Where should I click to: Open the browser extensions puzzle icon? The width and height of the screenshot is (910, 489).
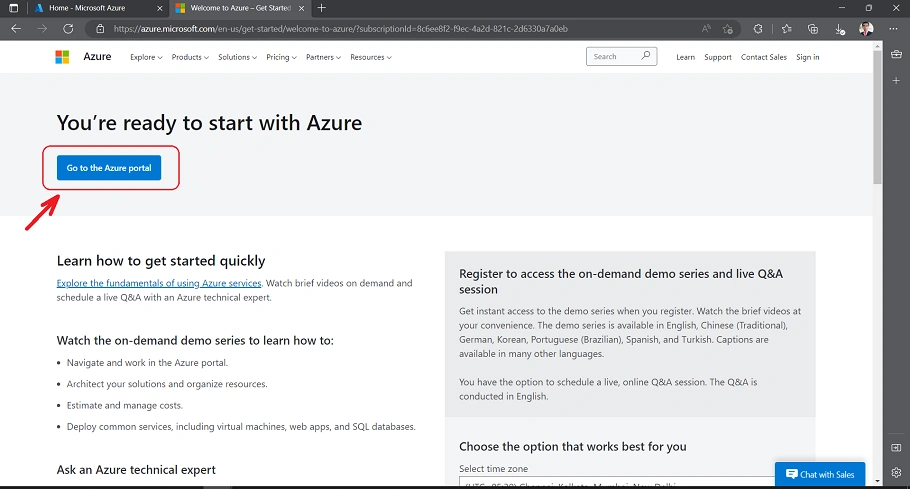click(758, 28)
